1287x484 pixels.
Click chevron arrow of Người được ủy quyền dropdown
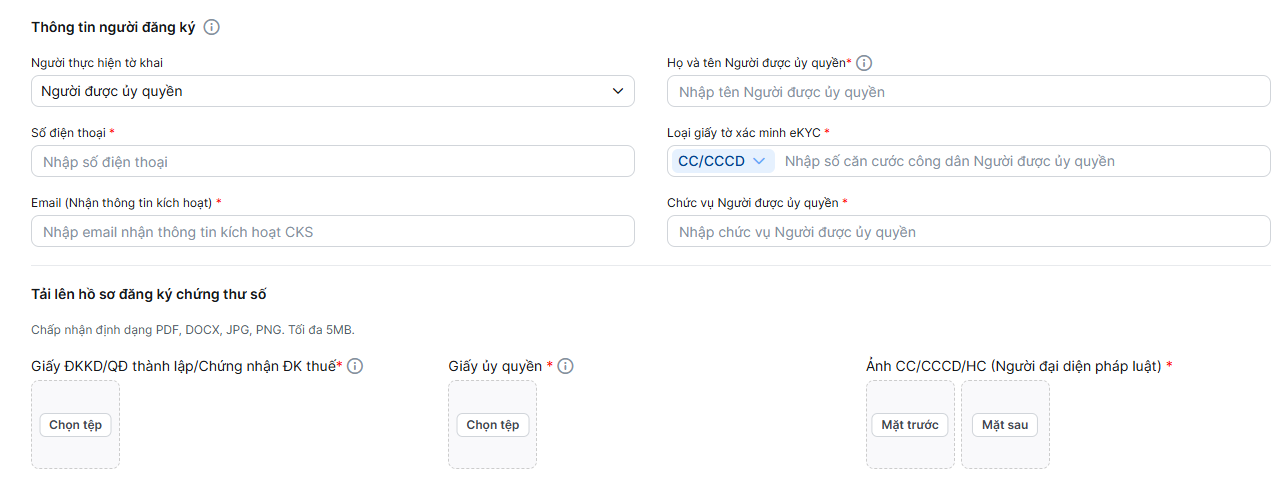[617, 92]
